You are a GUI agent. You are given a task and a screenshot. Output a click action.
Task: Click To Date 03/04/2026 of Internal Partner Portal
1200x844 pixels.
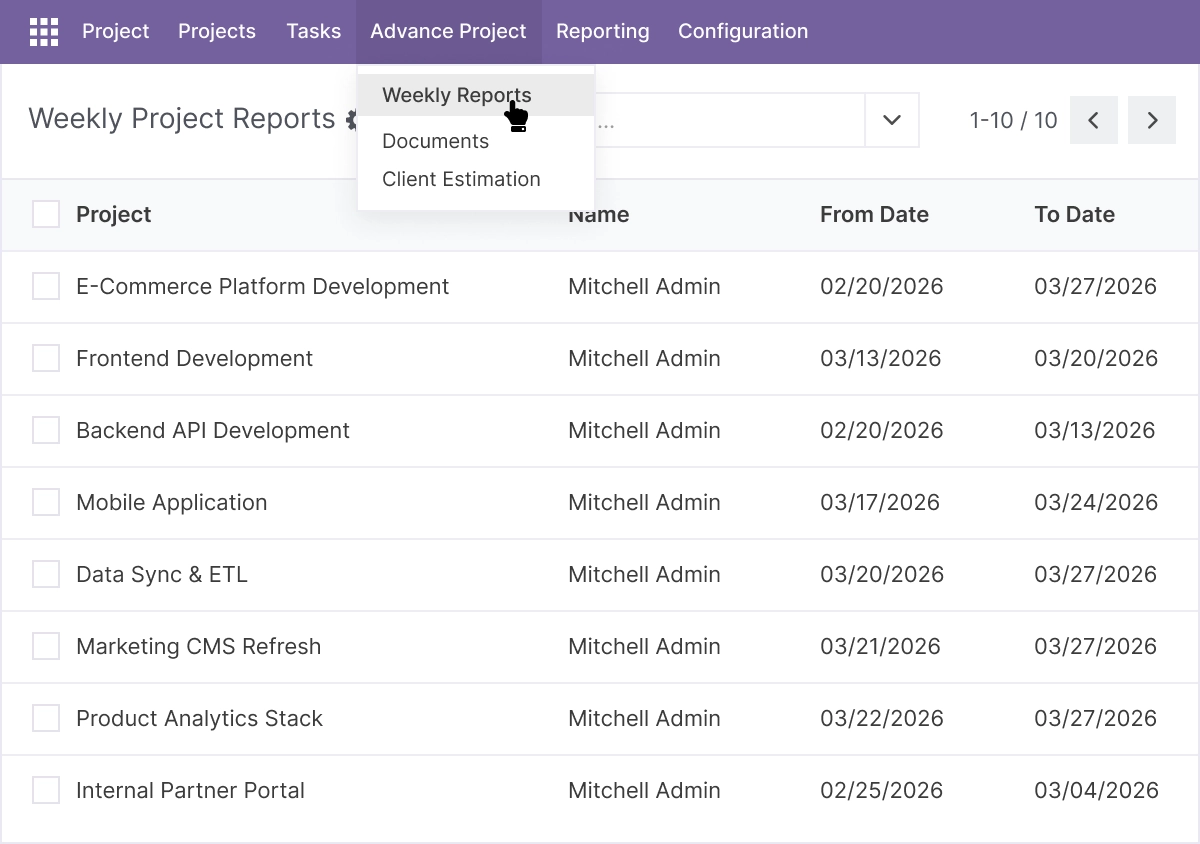click(1096, 790)
